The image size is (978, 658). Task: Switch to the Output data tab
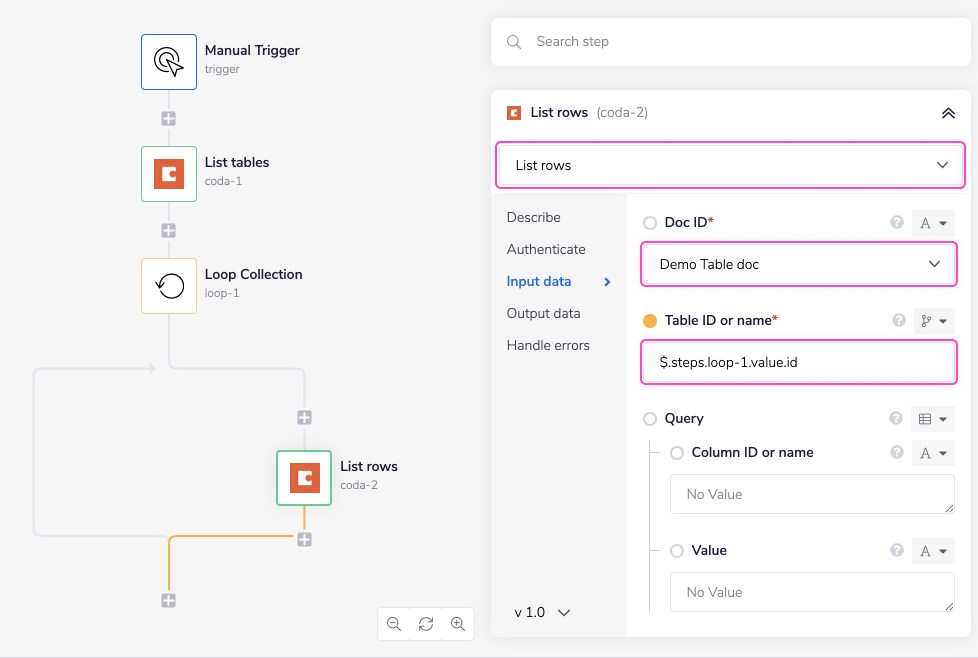click(x=543, y=313)
